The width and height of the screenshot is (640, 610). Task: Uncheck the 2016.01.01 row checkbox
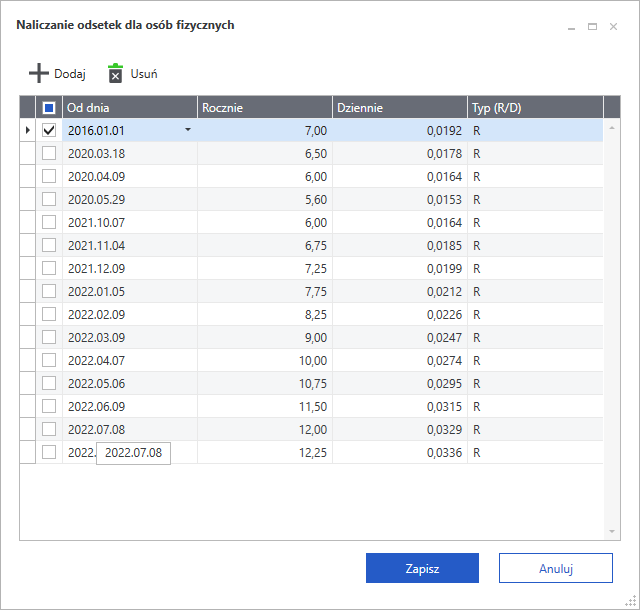tap(49, 130)
